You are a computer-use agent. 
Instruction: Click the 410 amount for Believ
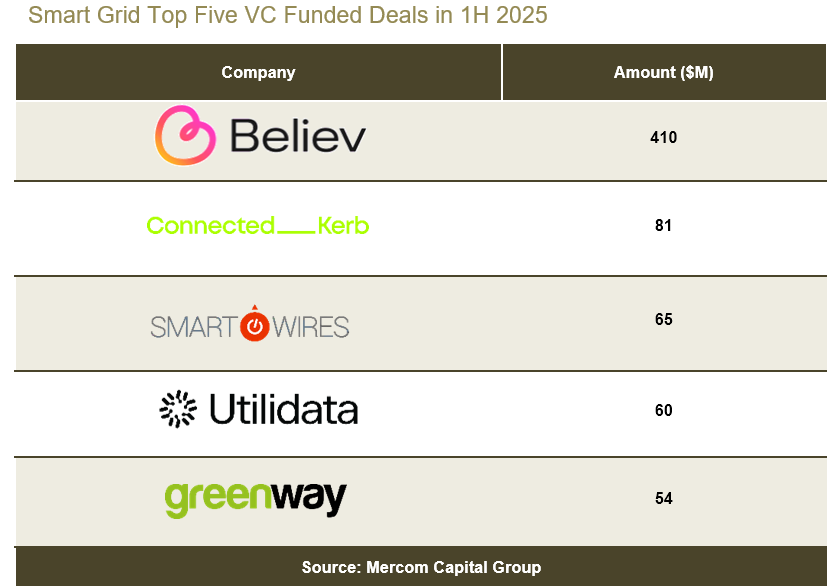(x=663, y=138)
